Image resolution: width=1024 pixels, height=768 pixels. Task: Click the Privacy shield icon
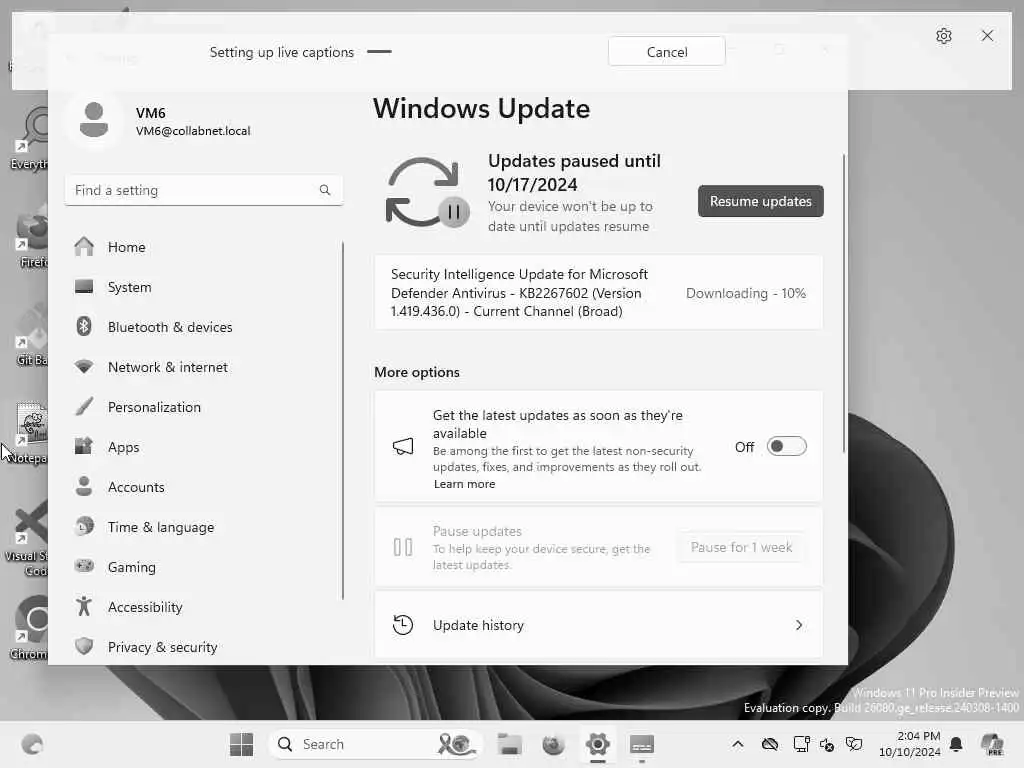pos(84,646)
